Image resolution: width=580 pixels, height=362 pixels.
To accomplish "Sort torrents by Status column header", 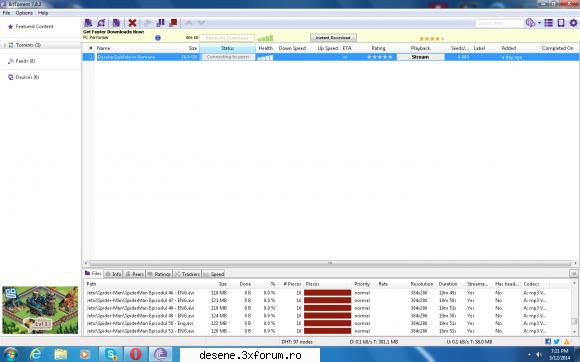I will pos(227,48).
